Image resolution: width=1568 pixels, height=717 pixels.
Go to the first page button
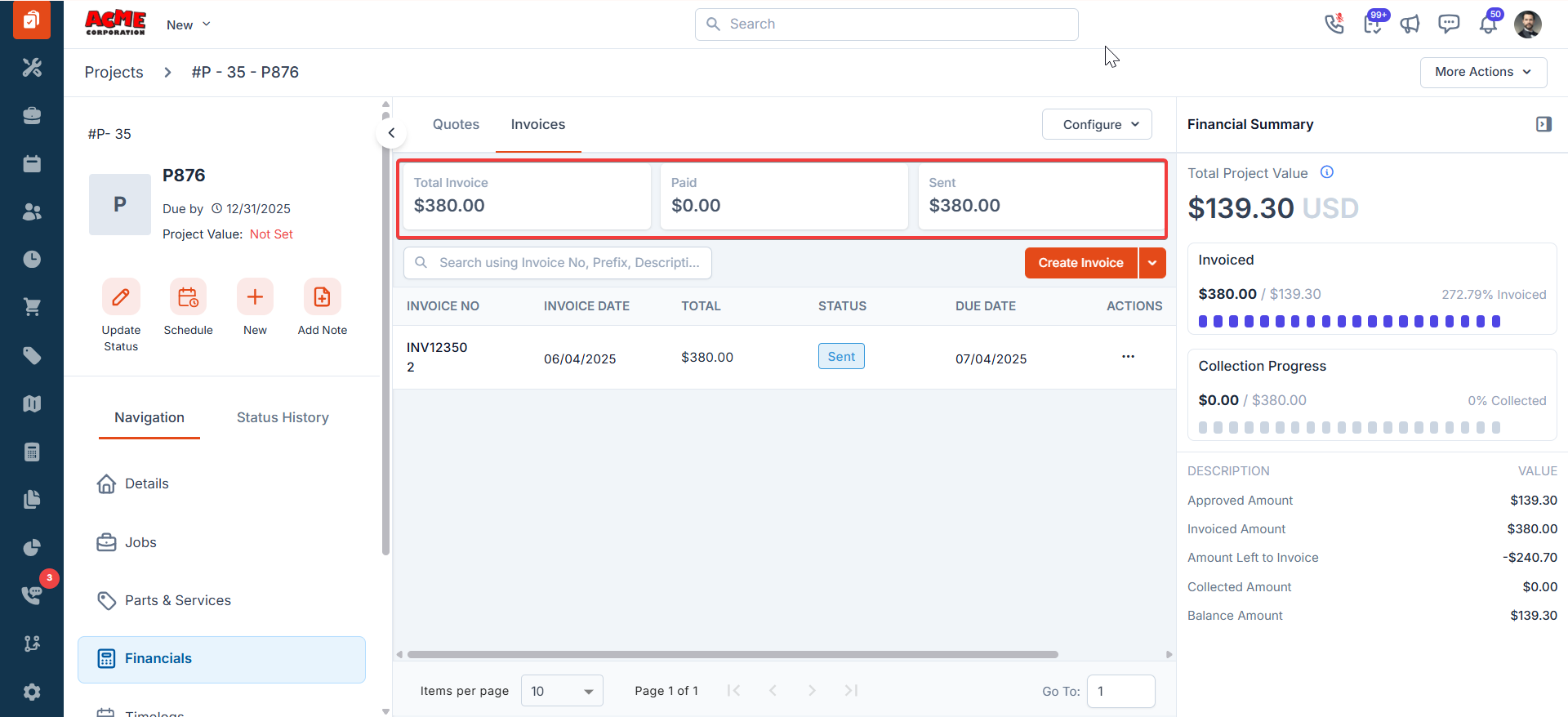click(733, 691)
